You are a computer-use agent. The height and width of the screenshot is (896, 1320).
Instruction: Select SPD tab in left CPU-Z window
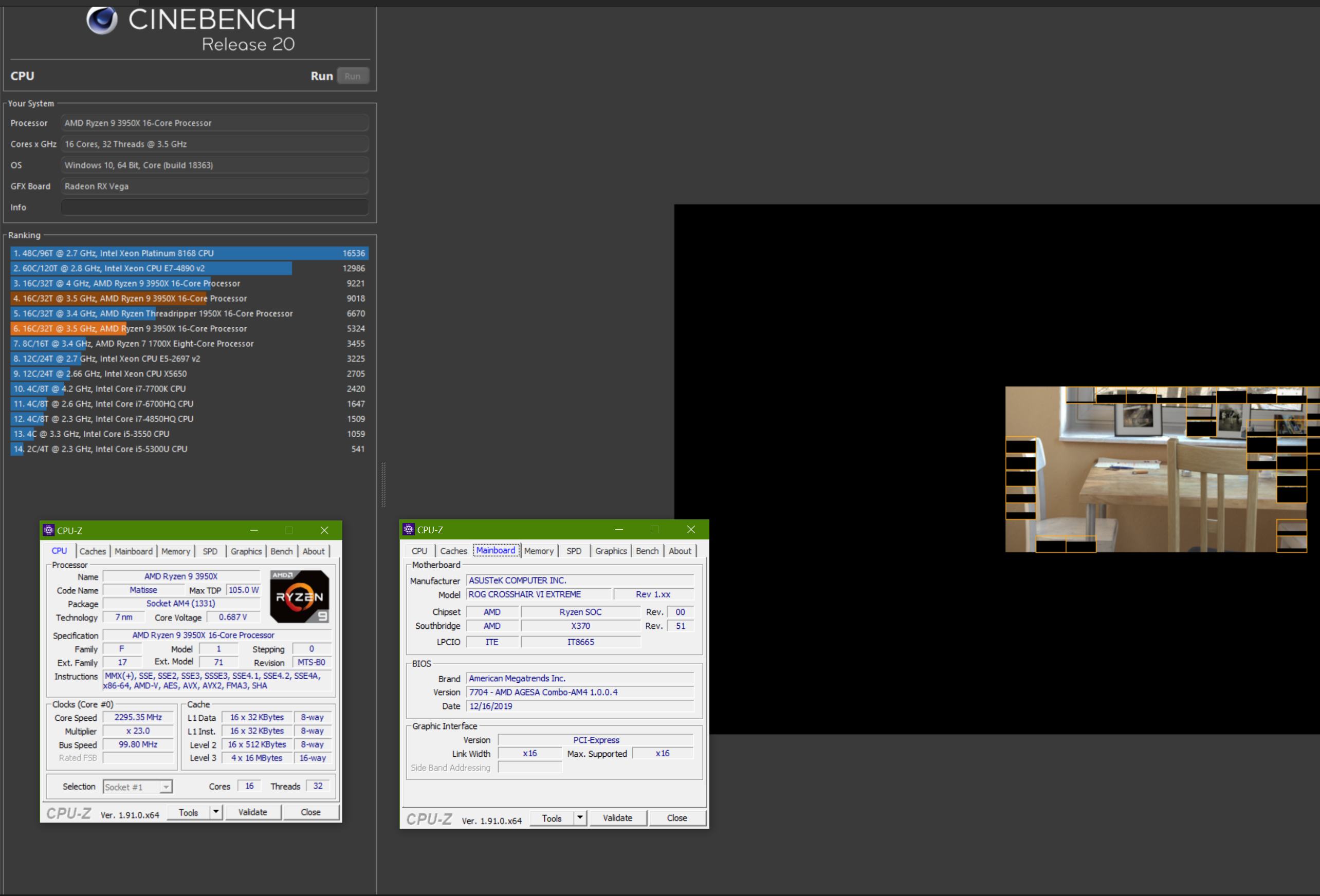[x=210, y=551]
